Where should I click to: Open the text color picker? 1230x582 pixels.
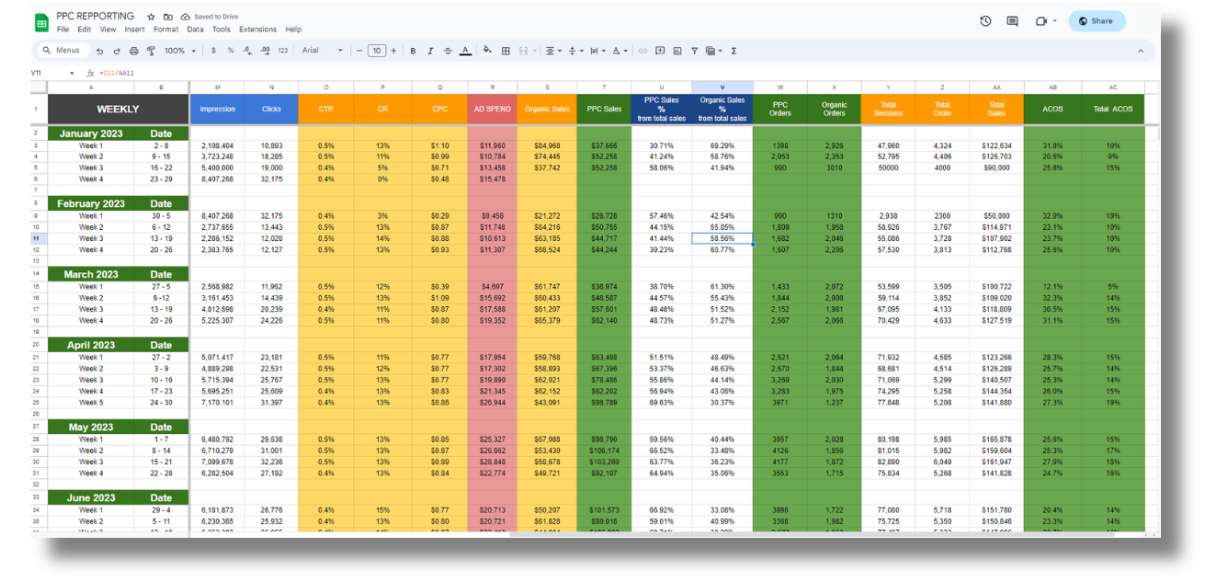pos(466,51)
